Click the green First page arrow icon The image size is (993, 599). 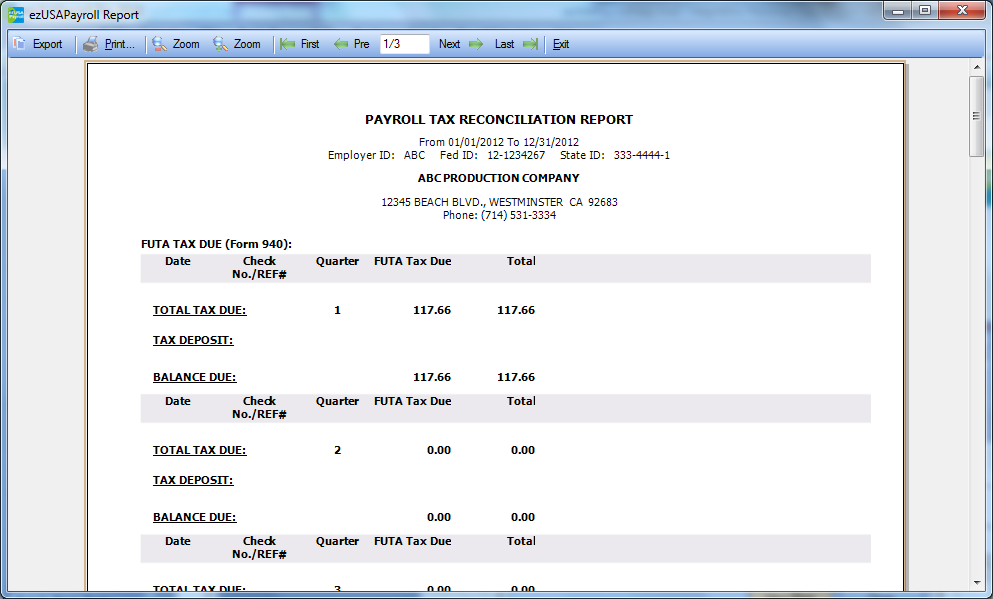[288, 44]
